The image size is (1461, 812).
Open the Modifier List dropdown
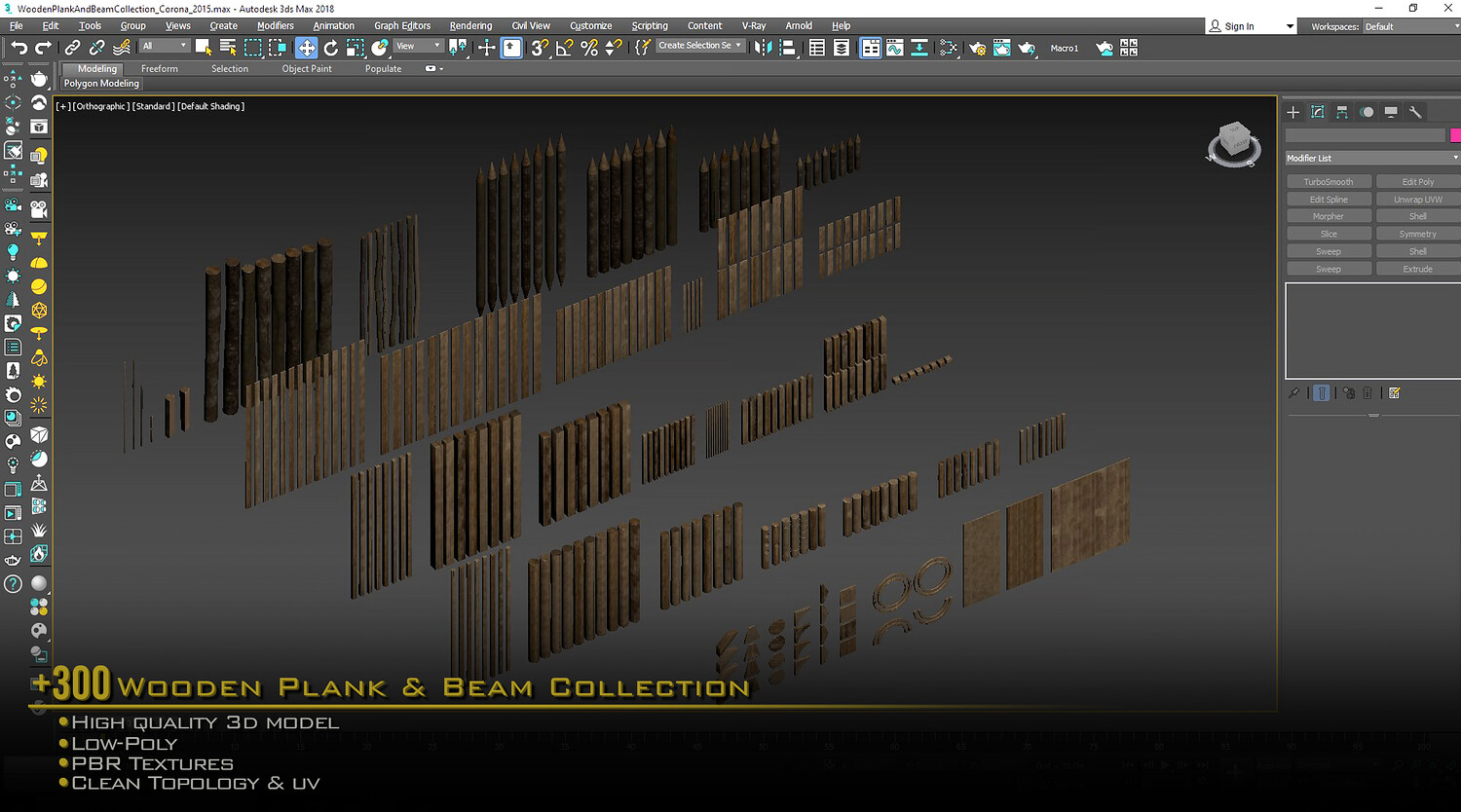point(1372,158)
